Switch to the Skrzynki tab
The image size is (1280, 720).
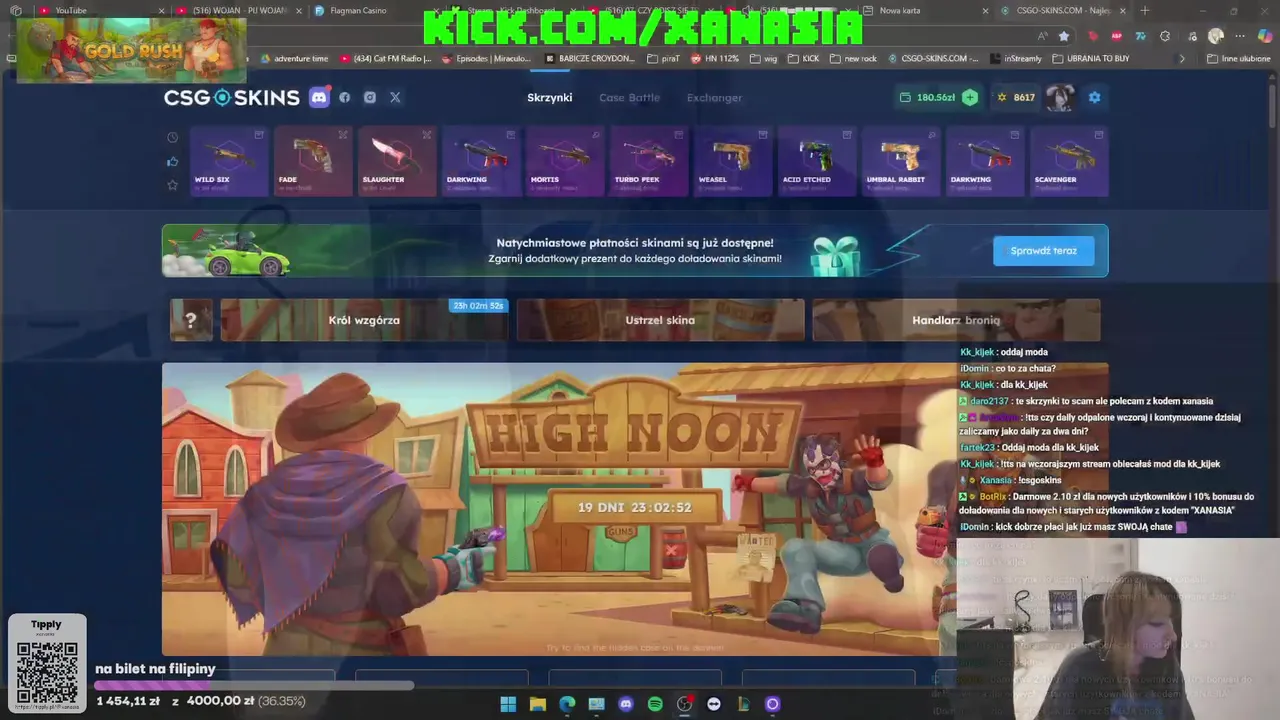point(550,97)
